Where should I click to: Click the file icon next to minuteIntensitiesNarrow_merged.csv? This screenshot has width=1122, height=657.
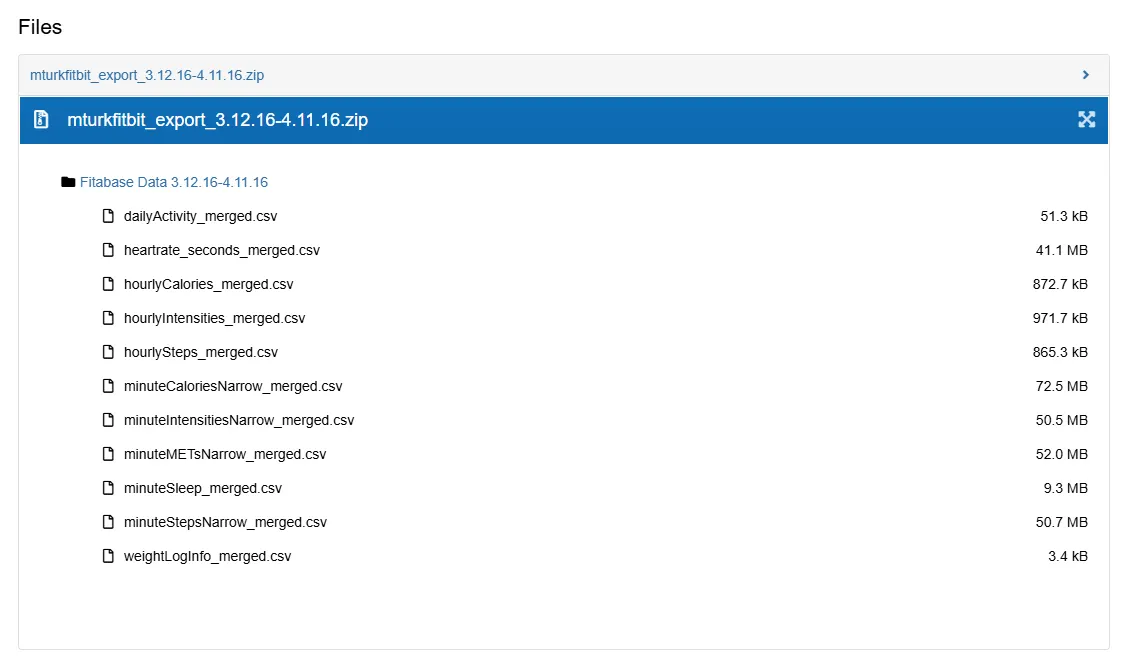pos(108,420)
